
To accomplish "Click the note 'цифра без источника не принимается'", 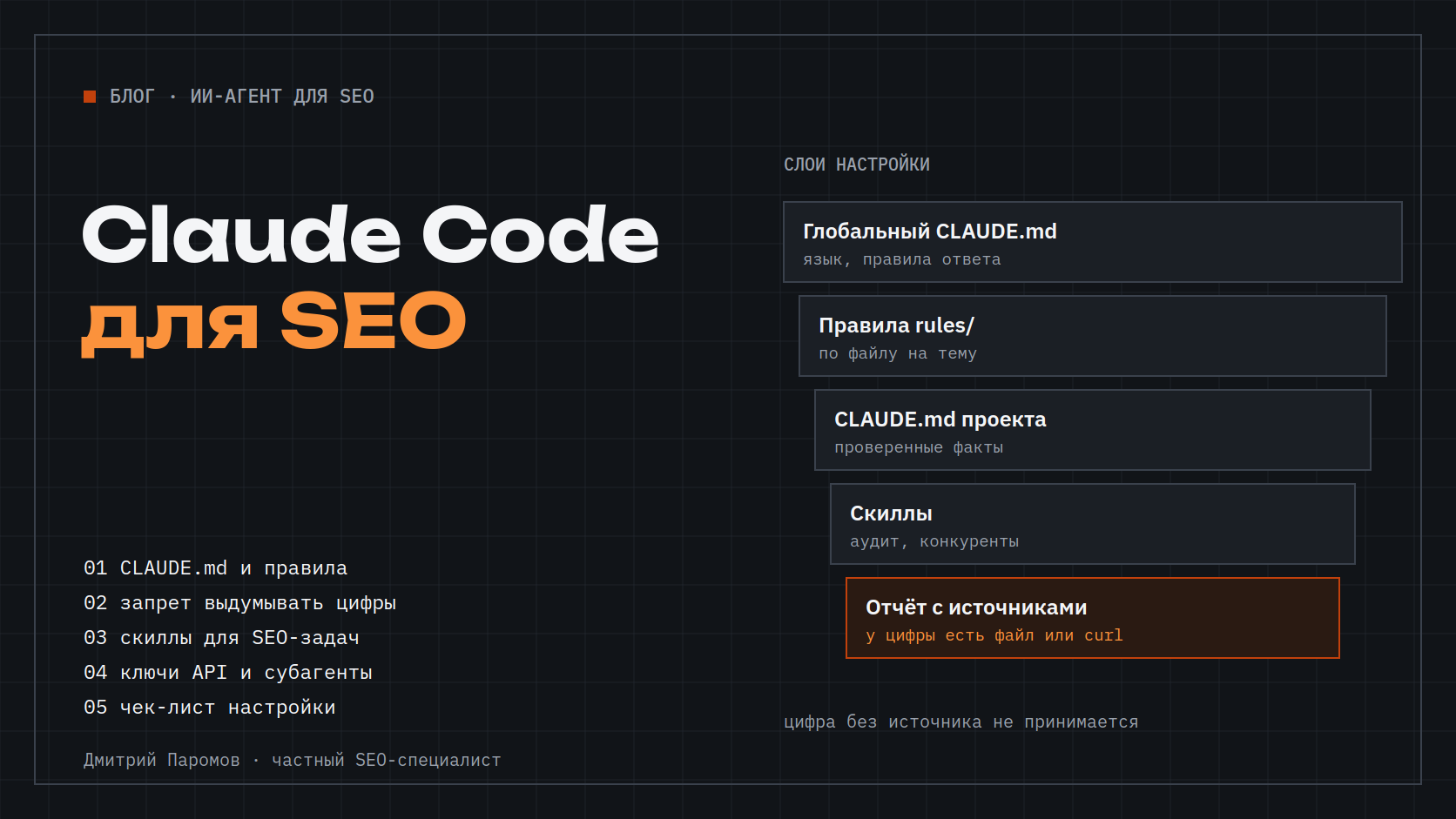I will click(x=961, y=722).
